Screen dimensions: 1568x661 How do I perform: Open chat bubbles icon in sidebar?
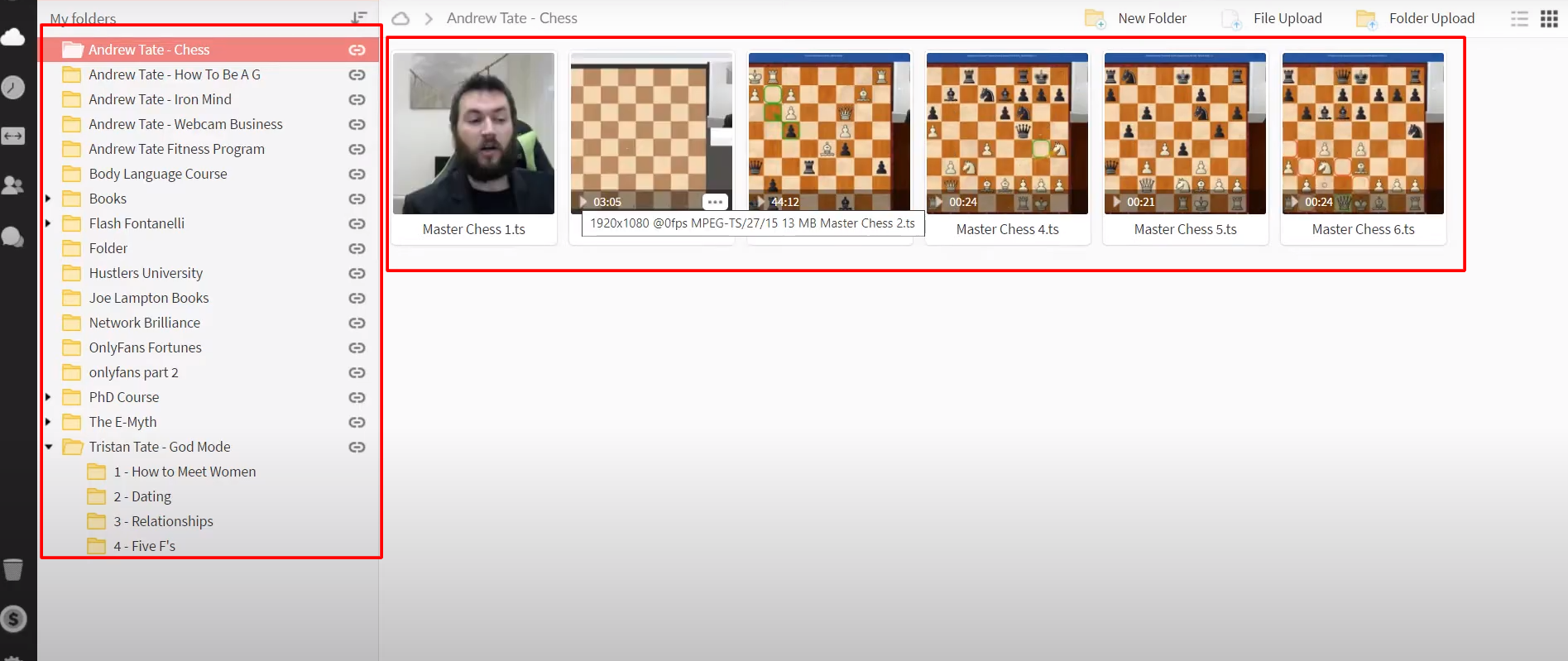click(x=13, y=237)
